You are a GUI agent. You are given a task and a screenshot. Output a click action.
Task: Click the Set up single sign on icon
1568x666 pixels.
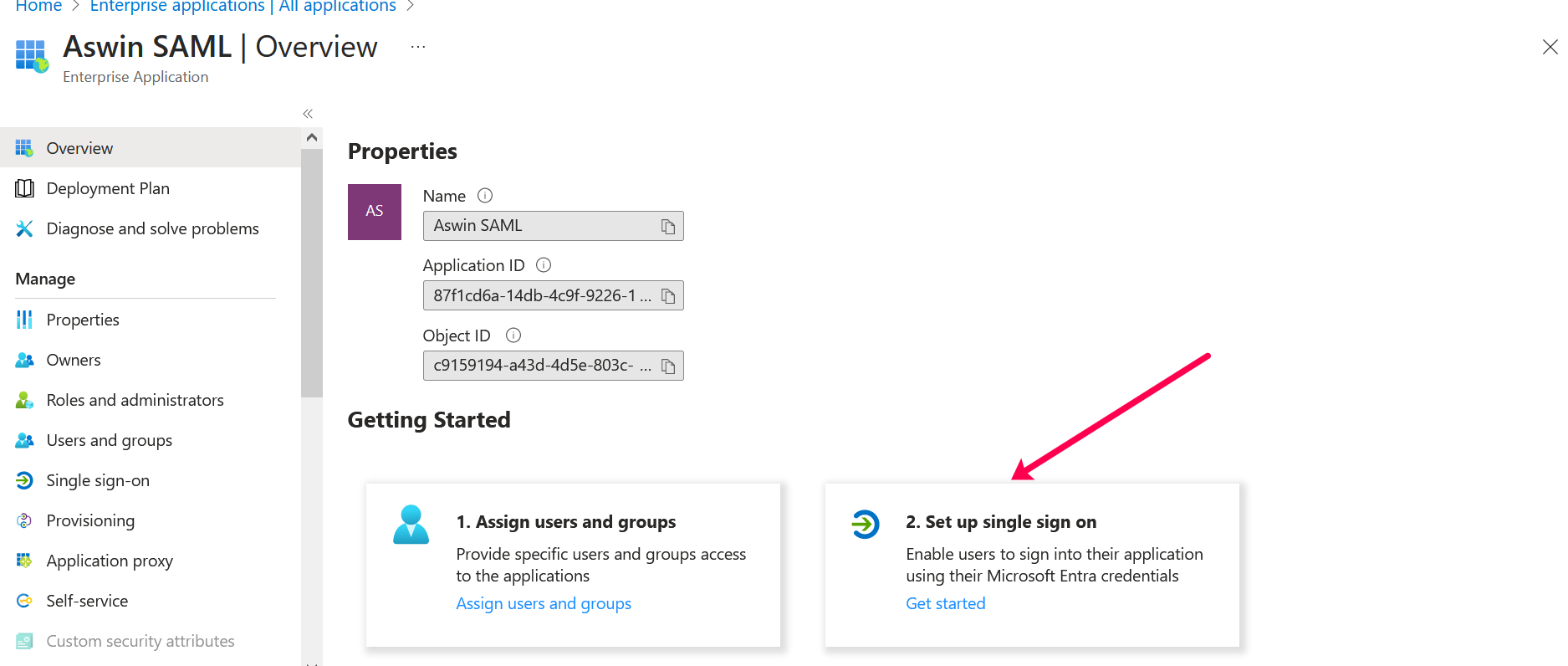(x=865, y=525)
